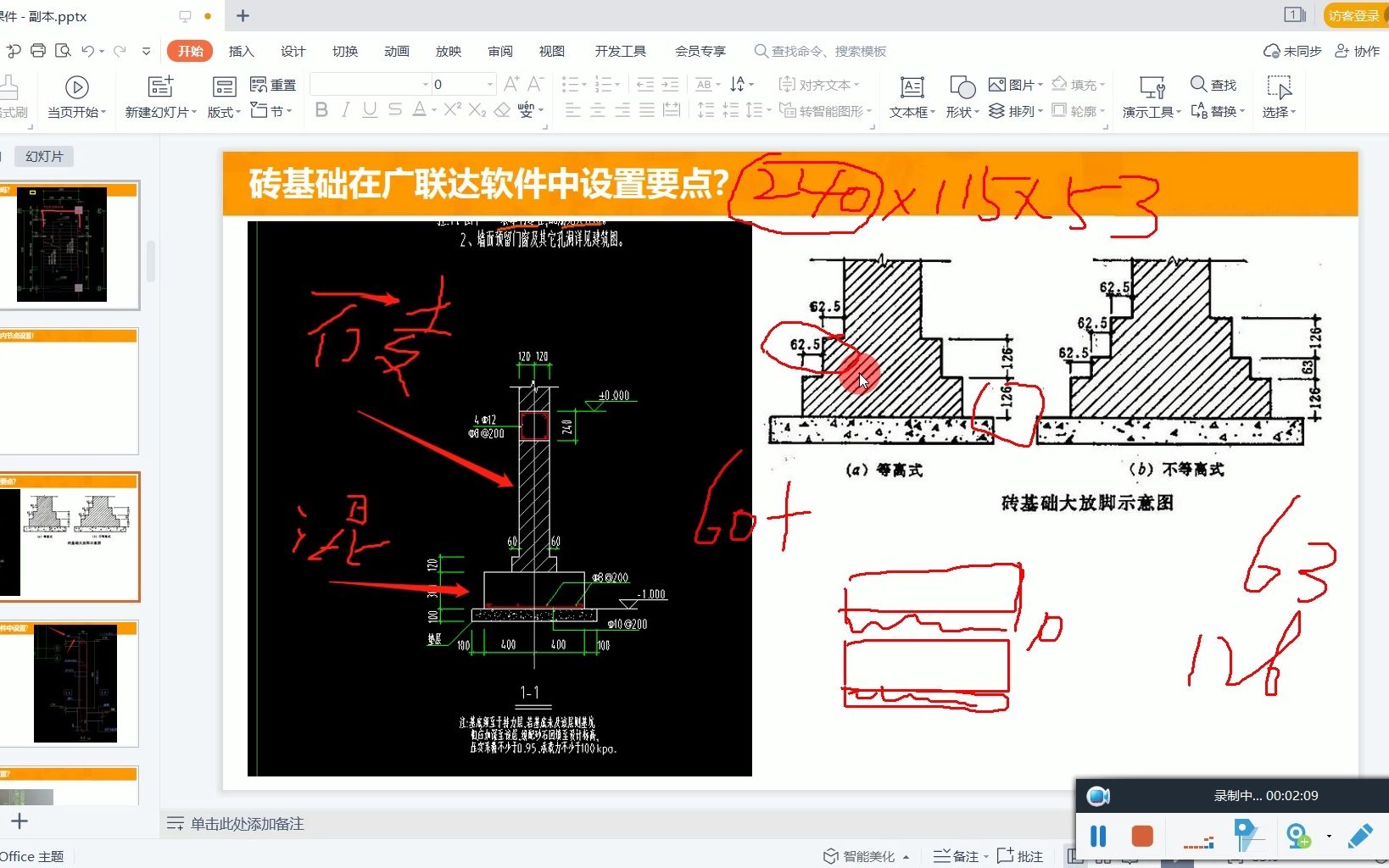Start slideshow from current slide icon

[x=77, y=87]
